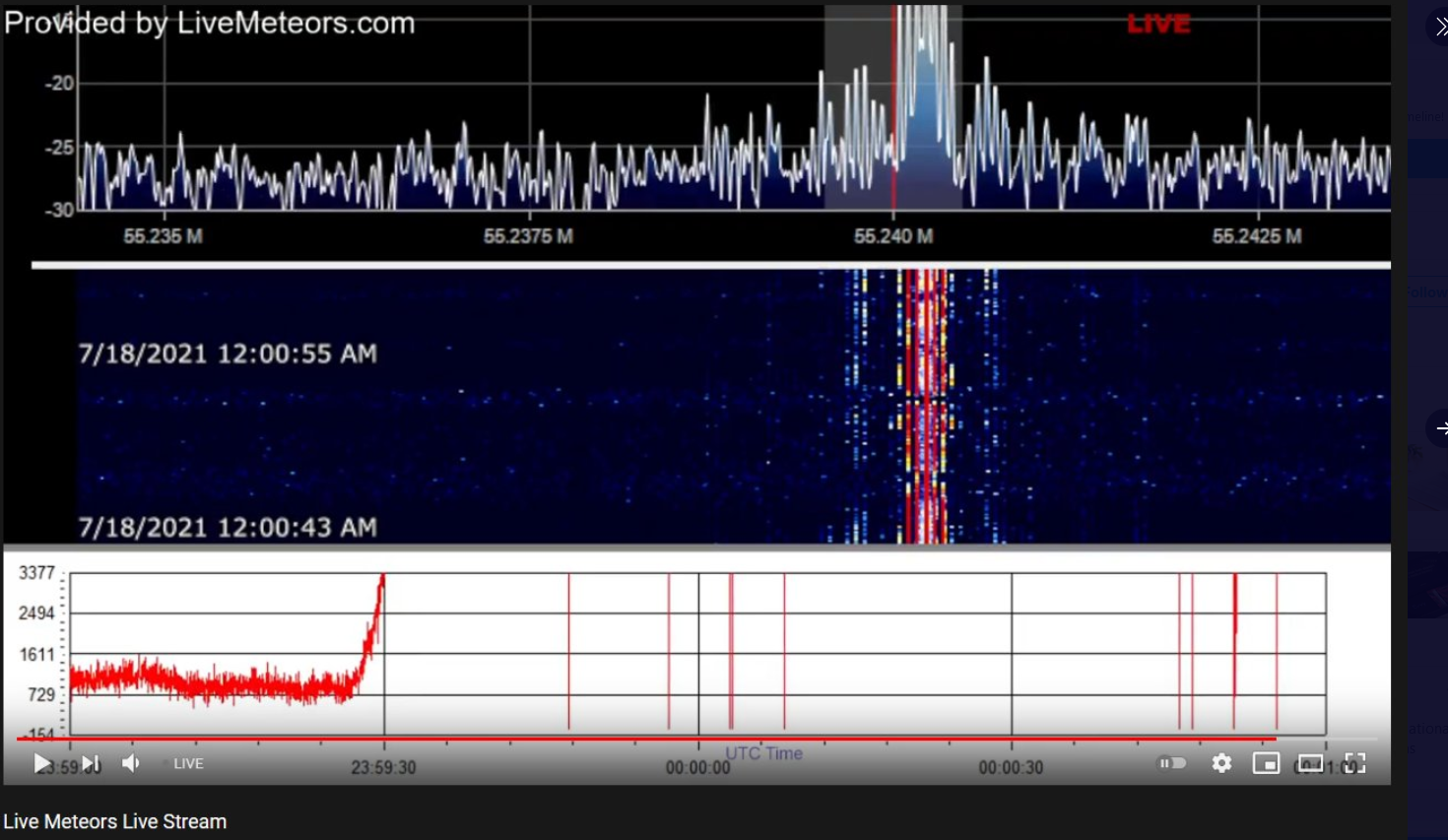Click the double-chevron icon at top right
This screenshot has width=1448, height=840.
[1440, 27]
